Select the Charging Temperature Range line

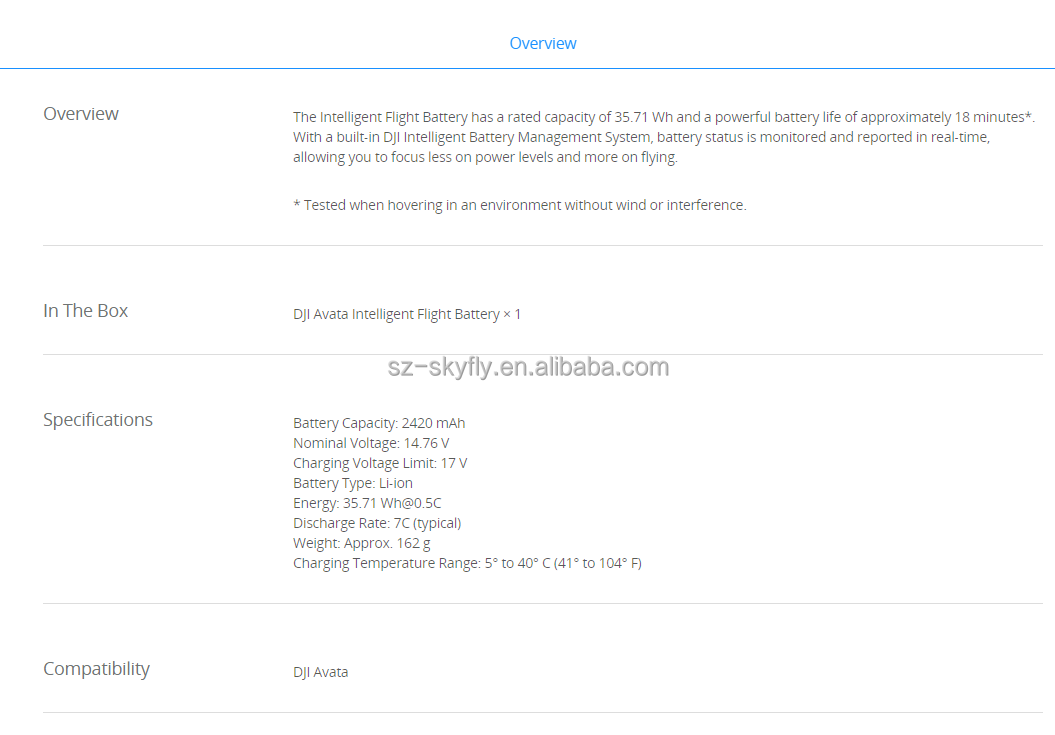click(467, 563)
